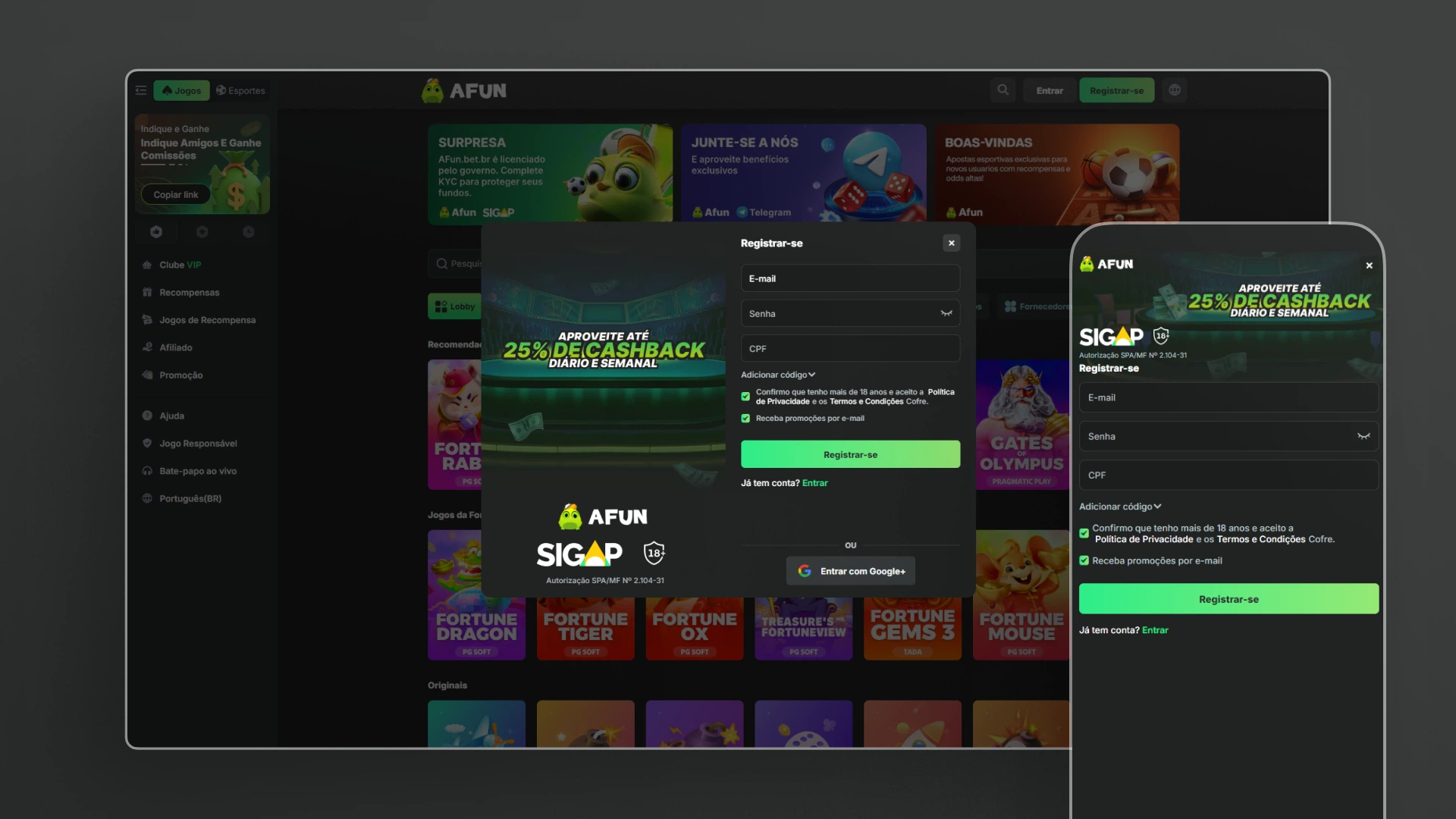Click the 18+ badge in desktop dialog
This screenshot has height=819, width=1456.
coord(654,553)
